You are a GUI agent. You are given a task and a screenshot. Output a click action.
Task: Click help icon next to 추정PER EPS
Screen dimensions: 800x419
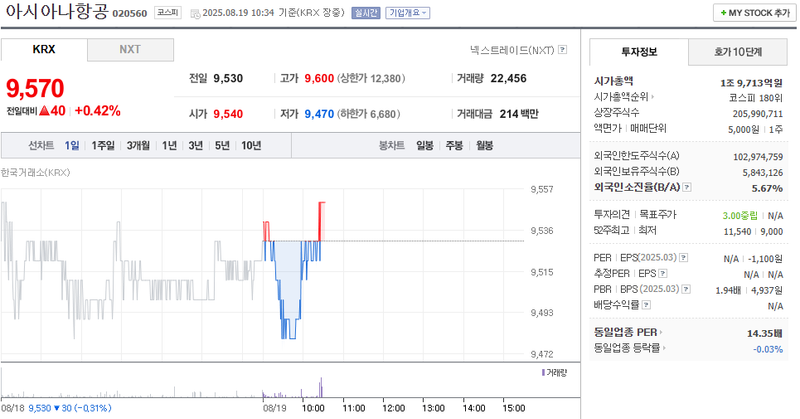point(663,274)
